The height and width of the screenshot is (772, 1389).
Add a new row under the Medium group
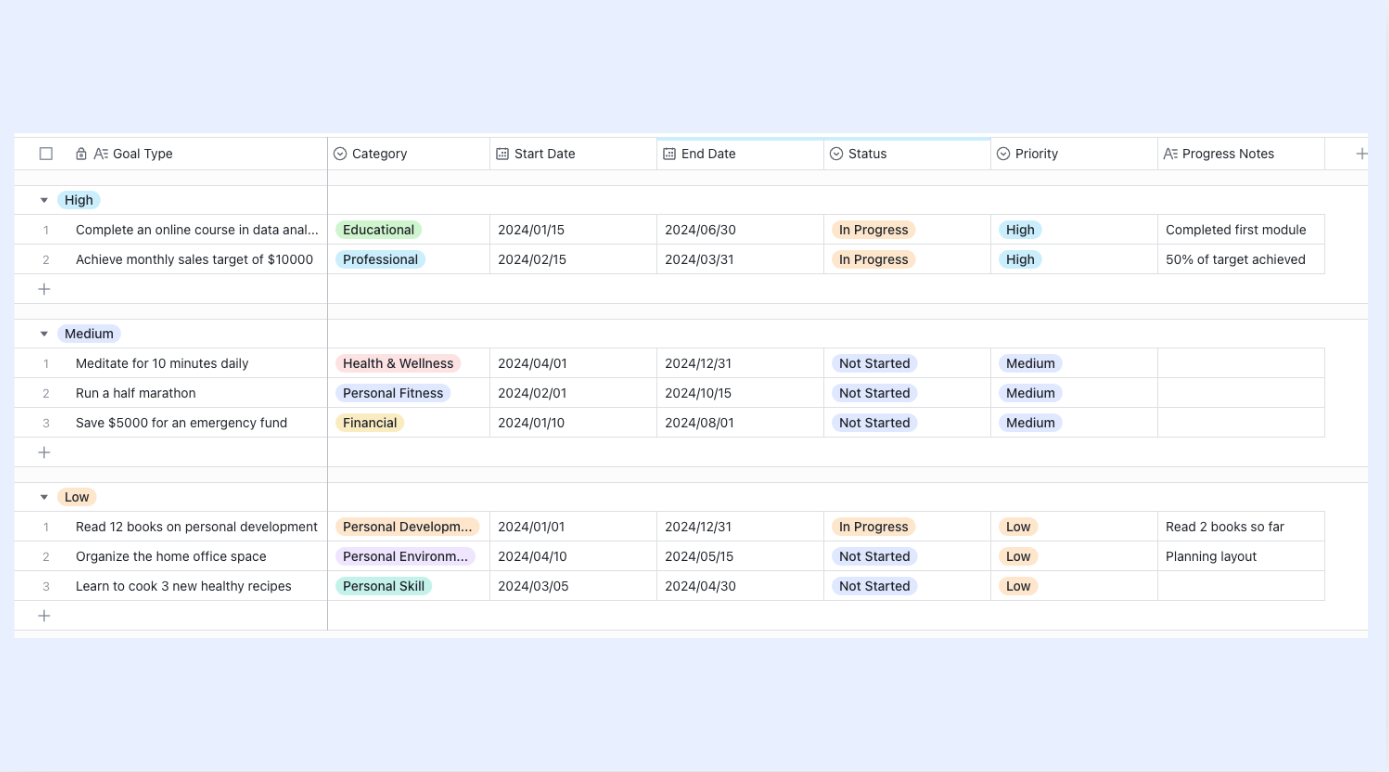44,453
